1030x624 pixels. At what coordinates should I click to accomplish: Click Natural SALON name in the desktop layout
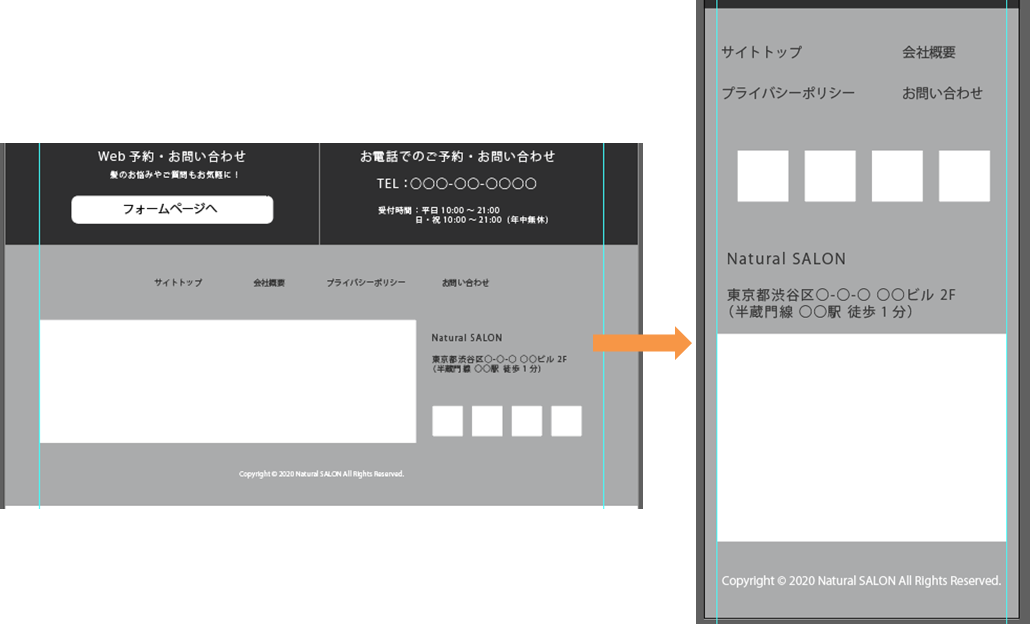[x=467, y=338]
